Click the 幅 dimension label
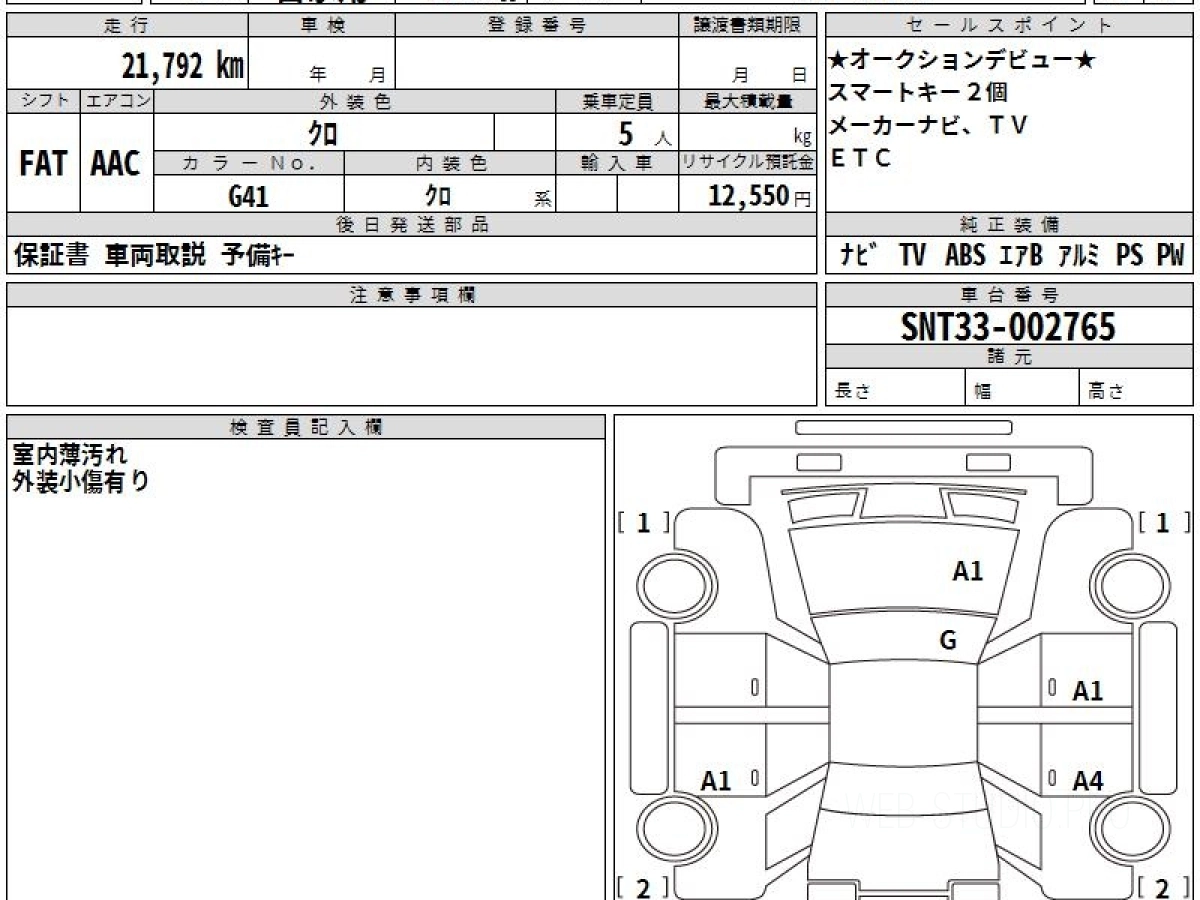The image size is (1200, 900). tap(983, 392)
